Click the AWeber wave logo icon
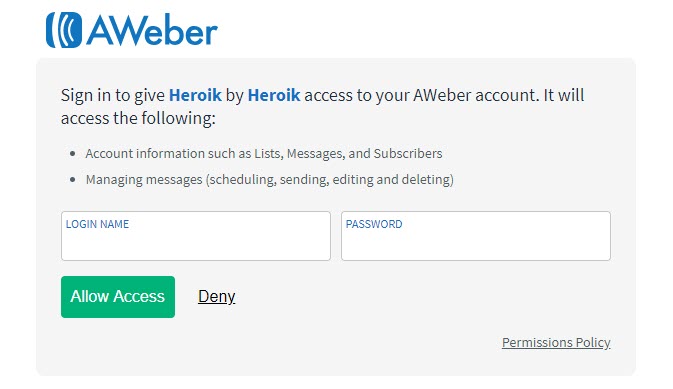The width and height of the screenshot is (673, 389). point(64,30)
